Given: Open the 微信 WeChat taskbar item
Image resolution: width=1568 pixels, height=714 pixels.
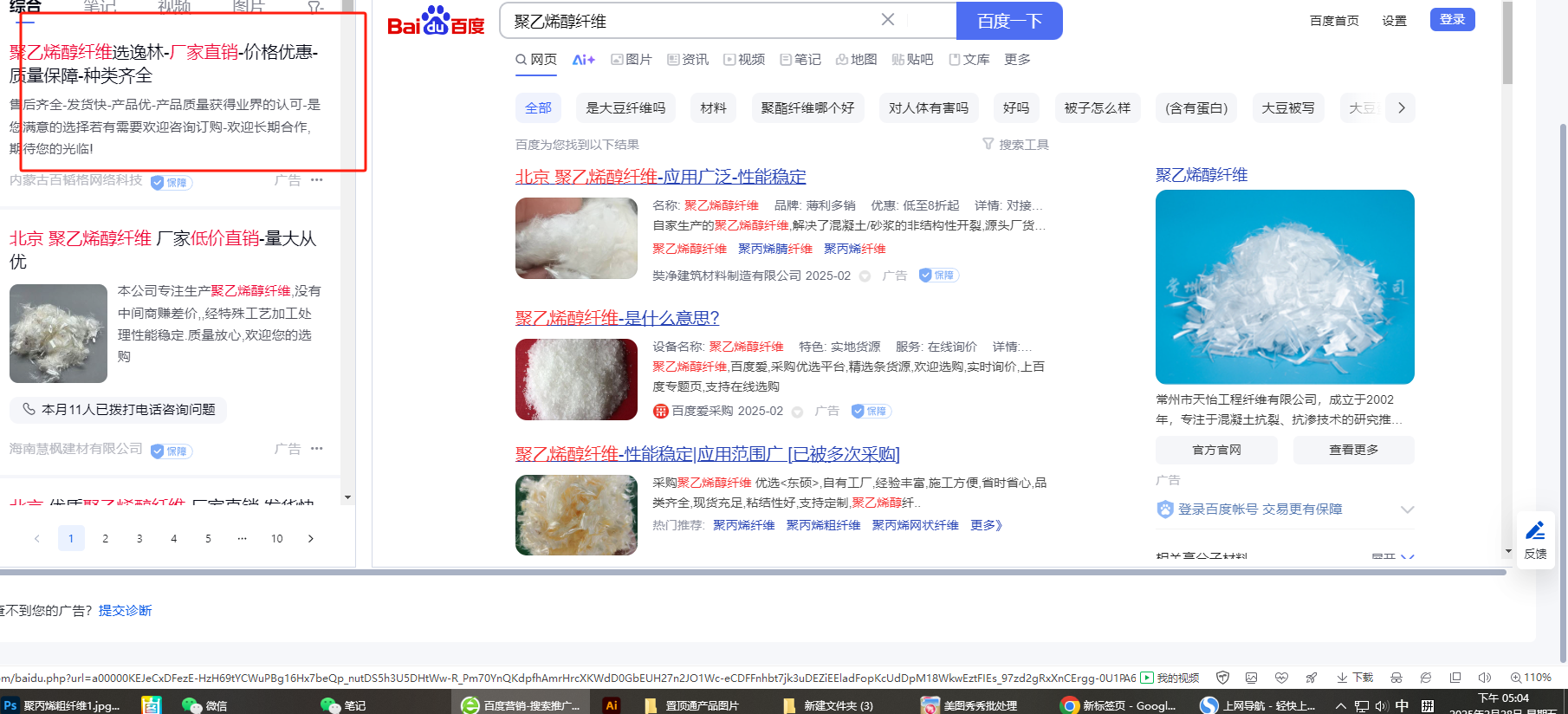Looking at the screenshot, I should [x=205, y=705].
